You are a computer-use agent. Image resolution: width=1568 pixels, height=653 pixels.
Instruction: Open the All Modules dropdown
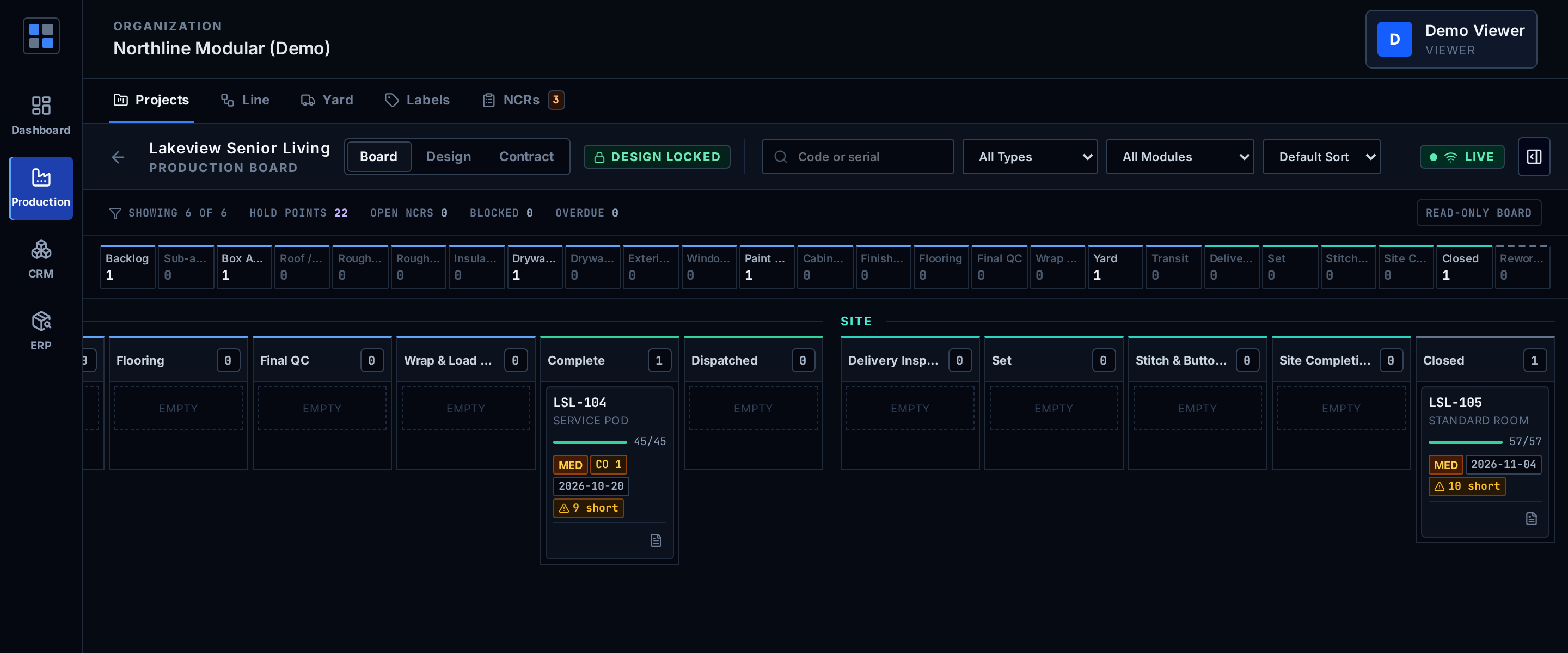(1180, 157)
